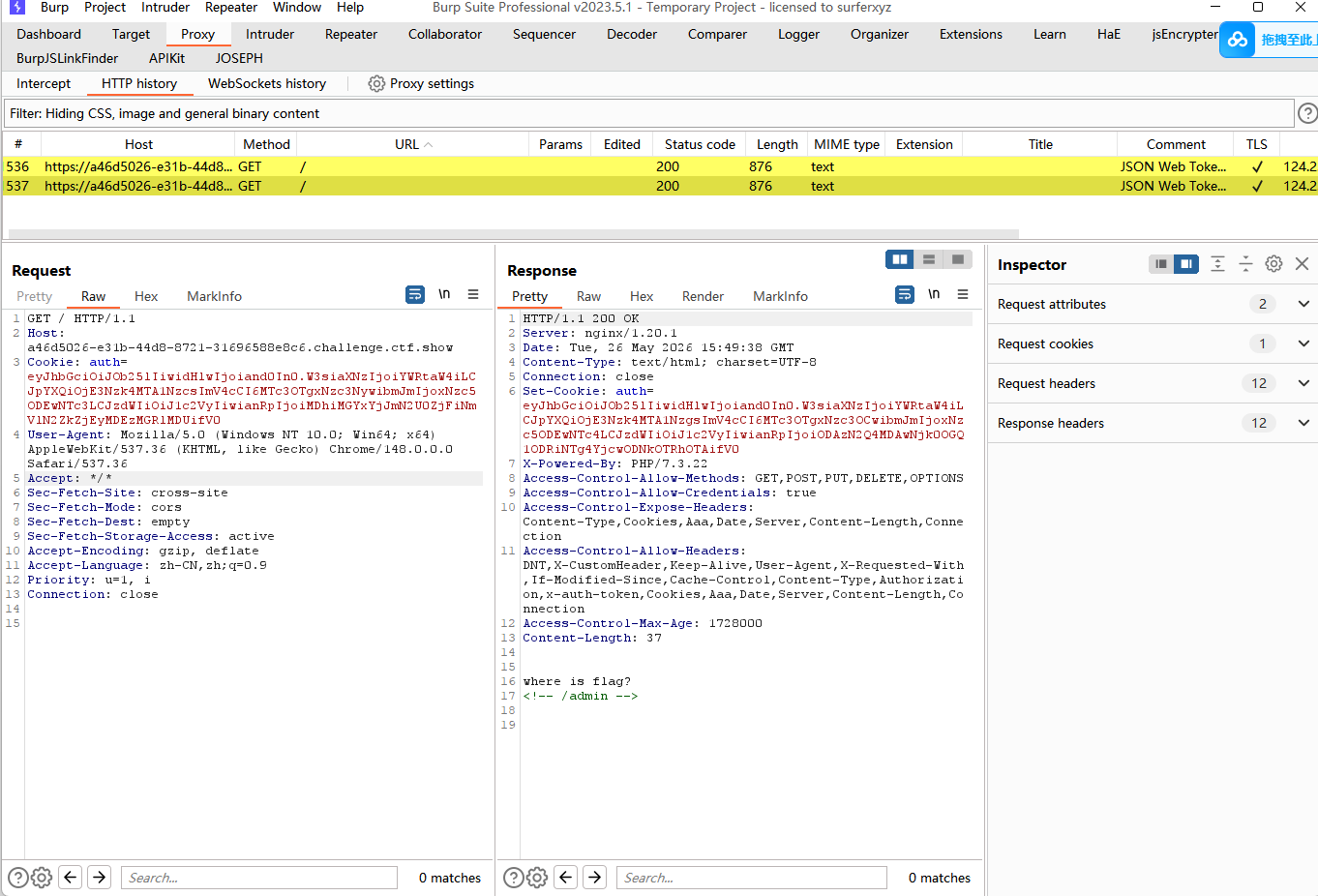
Task: Expand Response headers section
Action: click(x=1153, y=423)
